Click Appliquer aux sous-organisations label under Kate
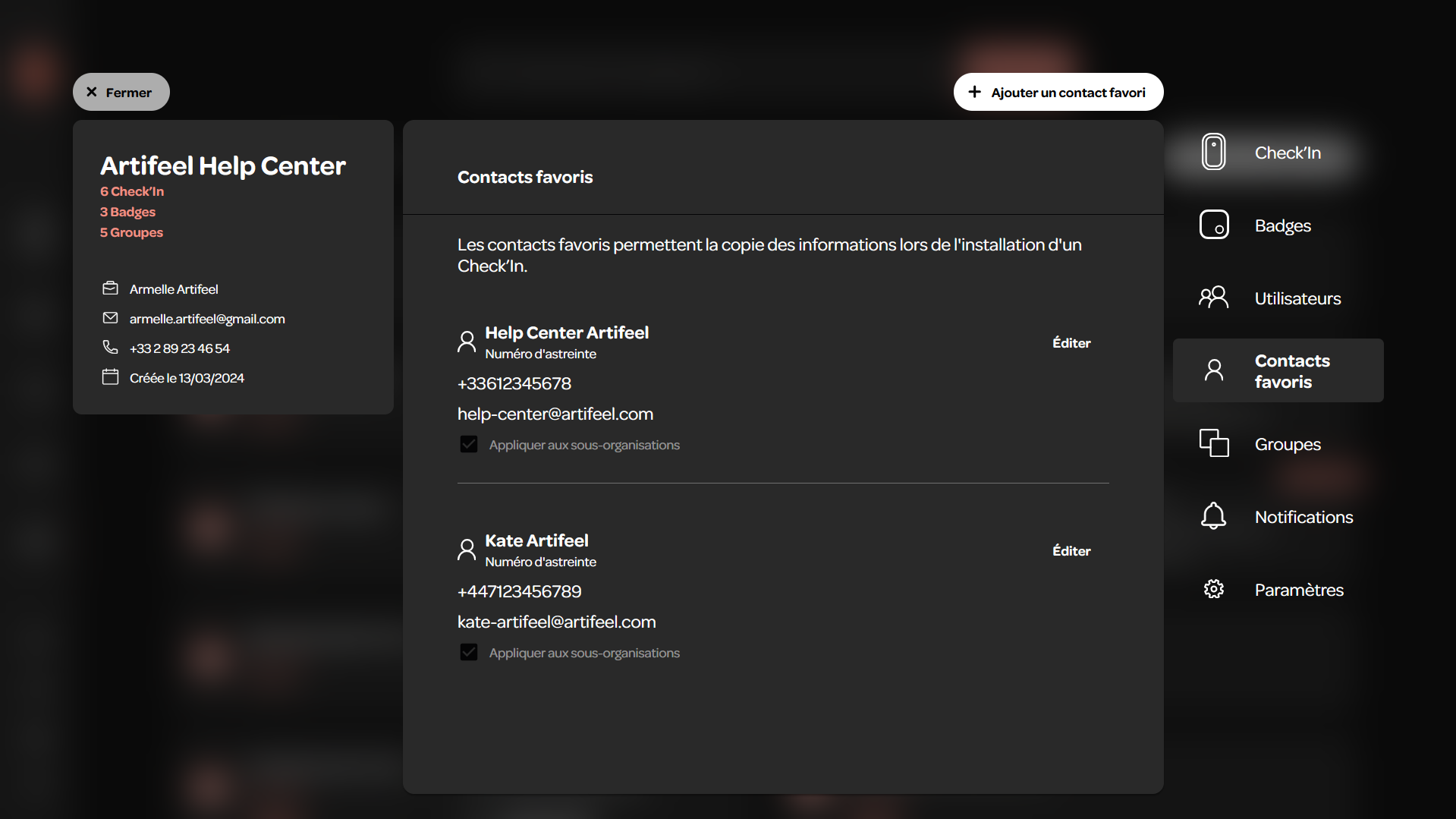1456x819 pixels. (584, 653)
